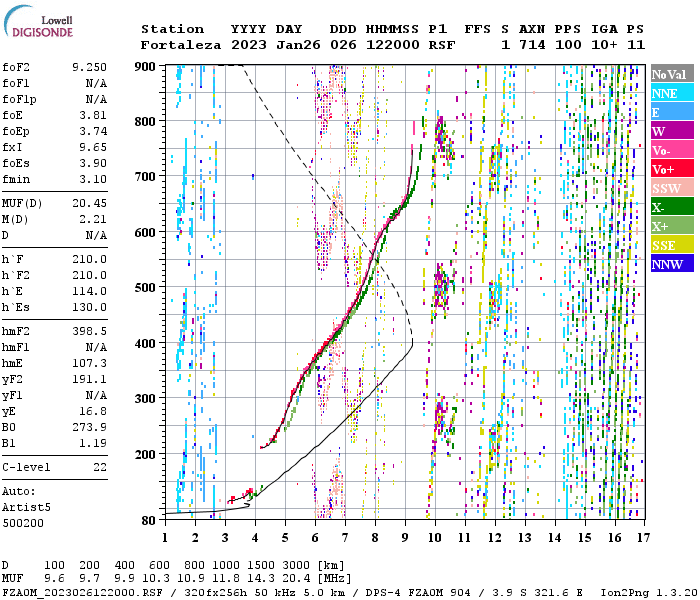Click the PPS value 100
Screen dimensions: 700x600
point(568,45)
